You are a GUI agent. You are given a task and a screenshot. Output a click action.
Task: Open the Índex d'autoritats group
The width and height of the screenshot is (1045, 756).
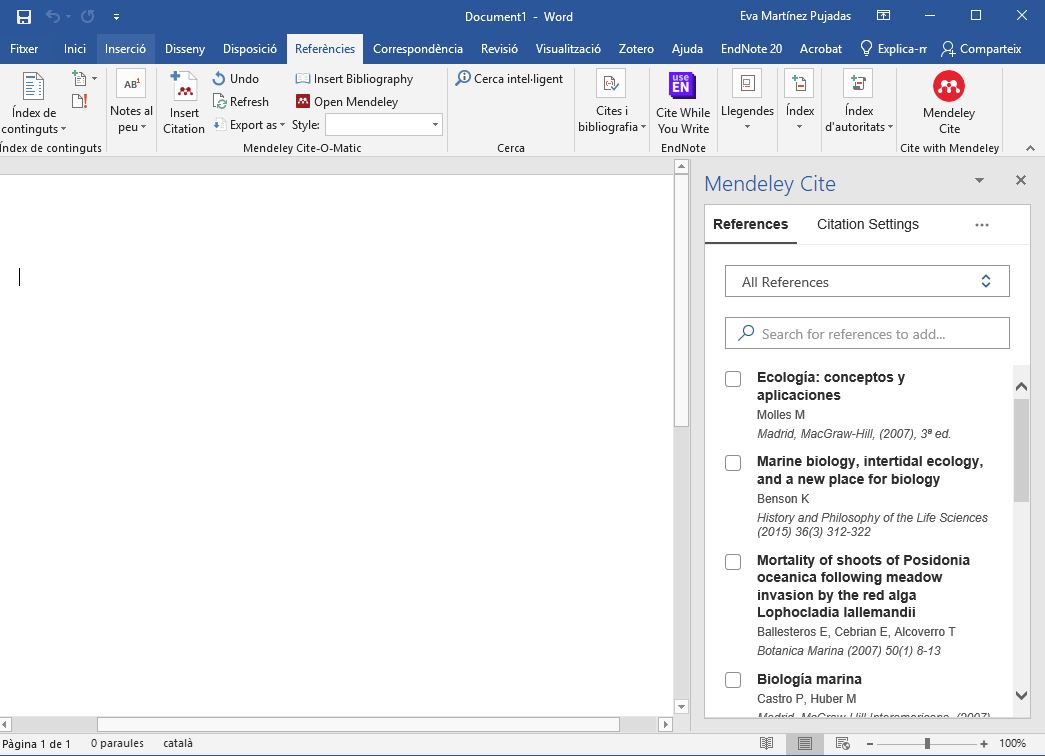858,101
